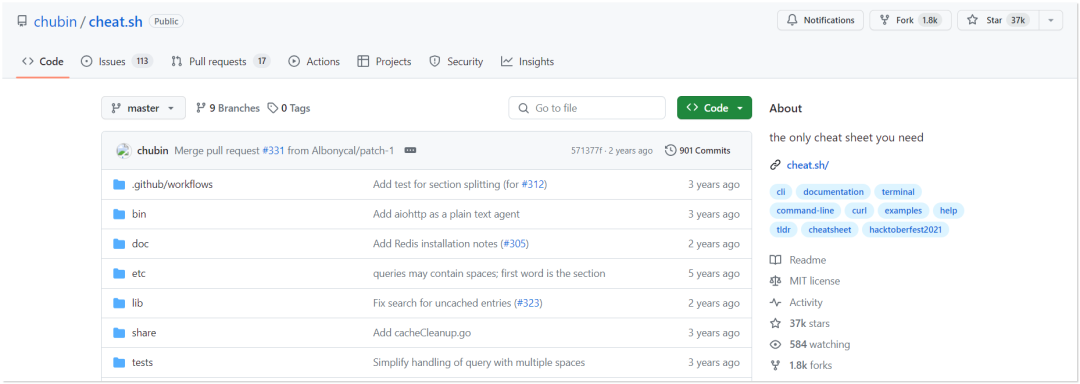This screenshot has height=384, width=1080.
Task: Star the repository with Star button
Action: 998,20
